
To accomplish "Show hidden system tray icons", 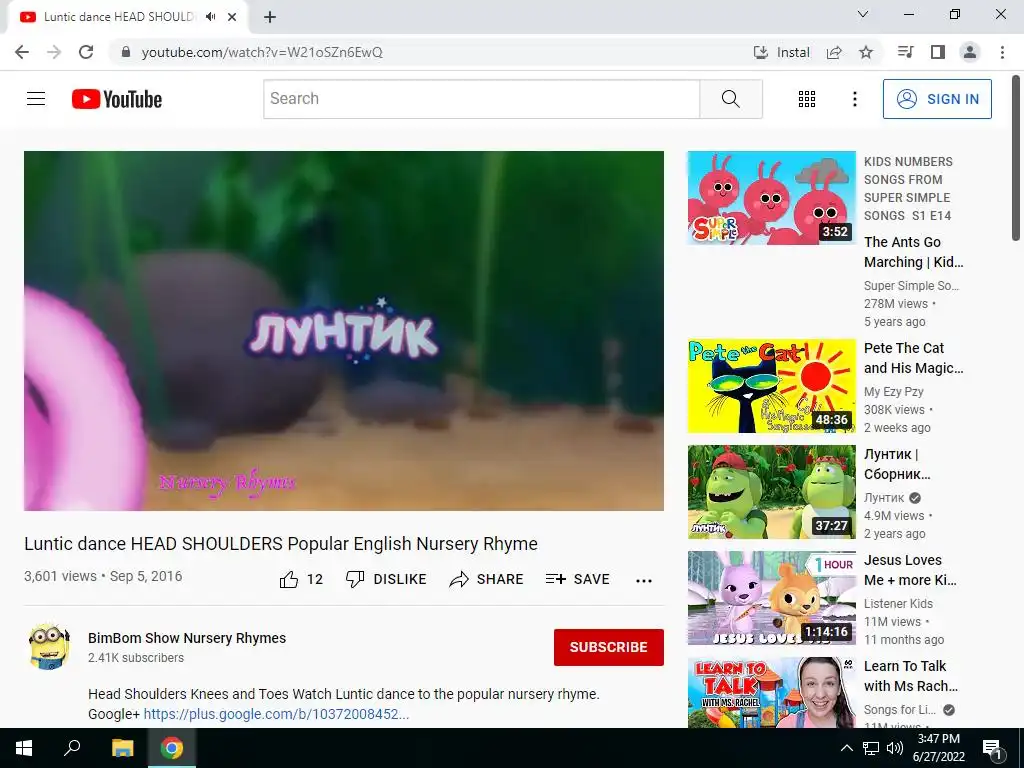I will click(846, 748).
